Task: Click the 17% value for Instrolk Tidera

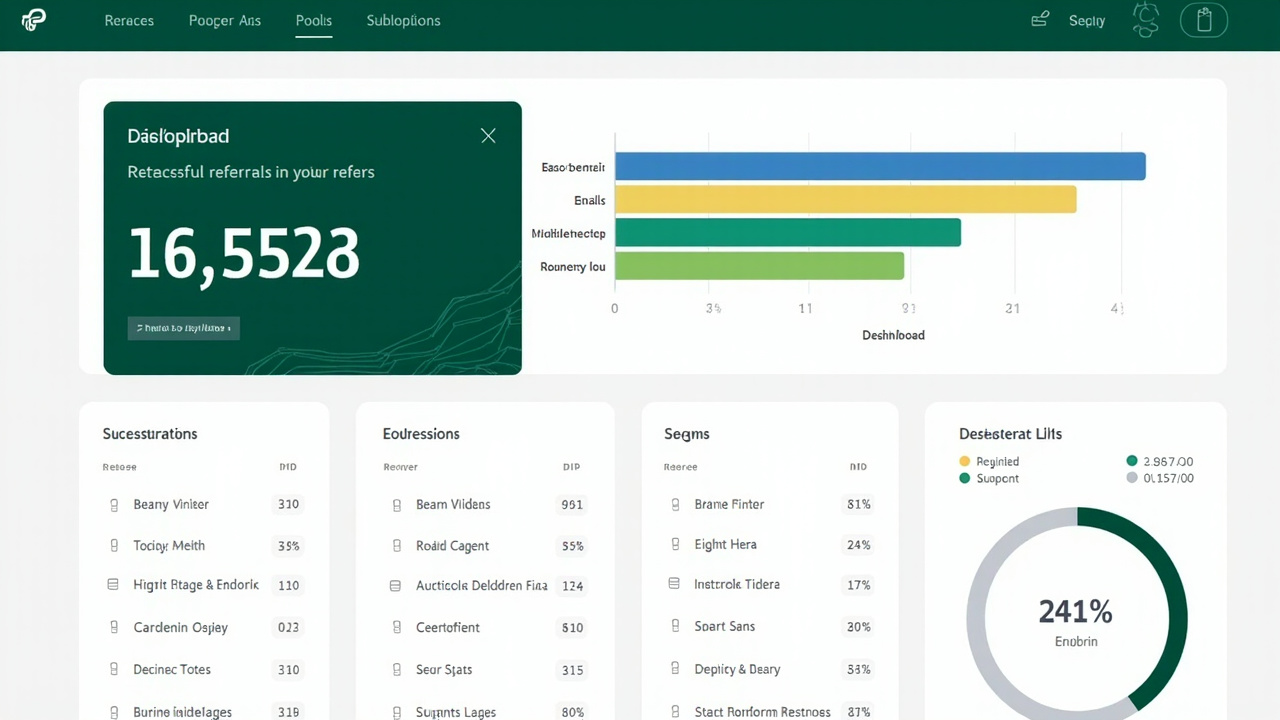Action: [858, 585]
